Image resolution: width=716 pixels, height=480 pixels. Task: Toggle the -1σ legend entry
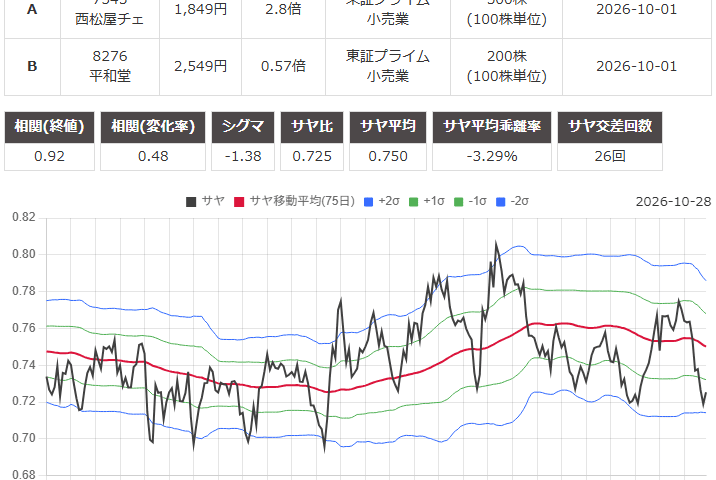point(470,201)
